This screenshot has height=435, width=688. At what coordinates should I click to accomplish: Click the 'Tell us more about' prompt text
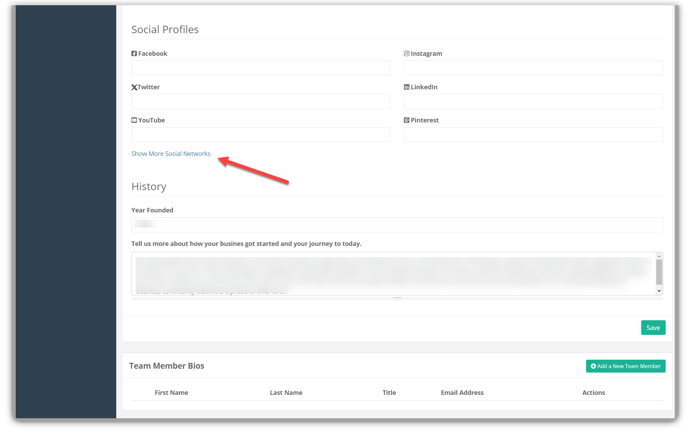tap(246, 244)
